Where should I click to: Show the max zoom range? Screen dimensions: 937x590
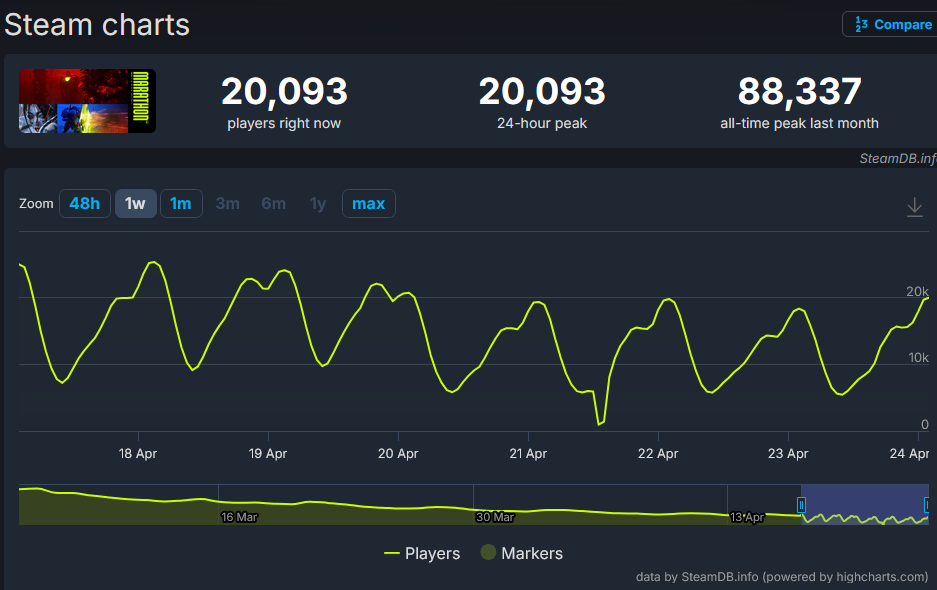[369, 204]
